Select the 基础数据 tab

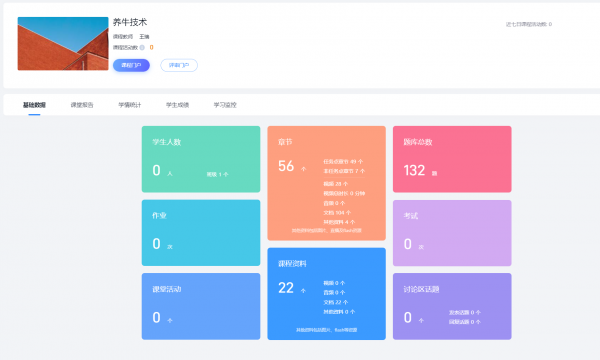click(34, 105)
